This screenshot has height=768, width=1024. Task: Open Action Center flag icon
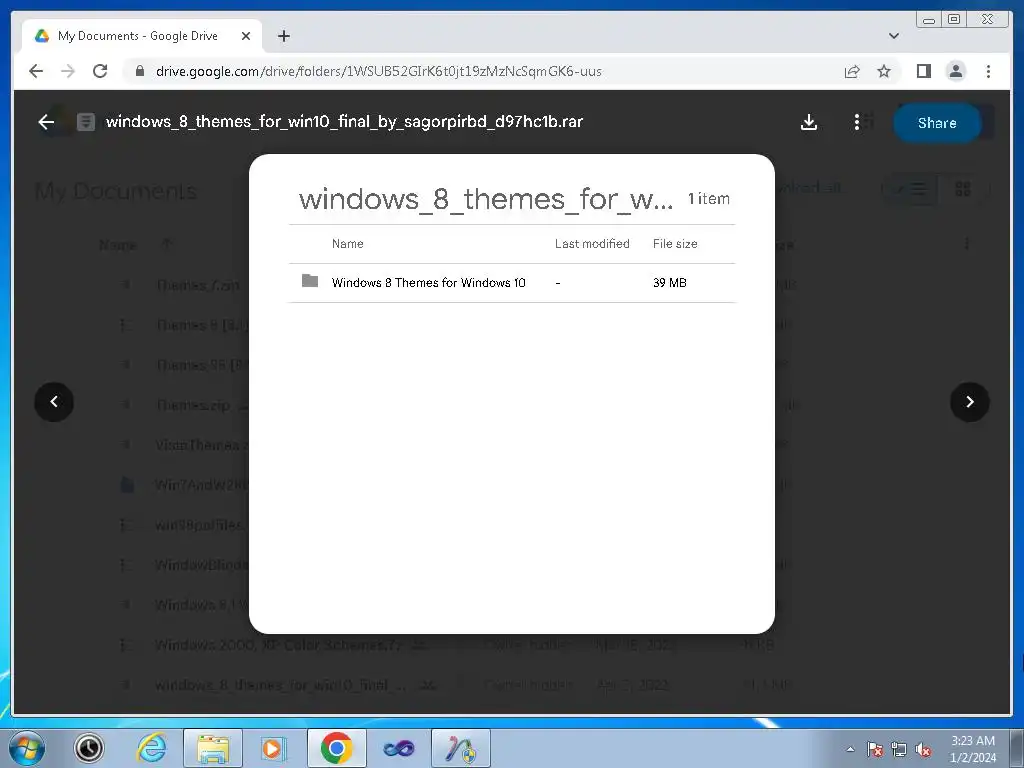874,749
